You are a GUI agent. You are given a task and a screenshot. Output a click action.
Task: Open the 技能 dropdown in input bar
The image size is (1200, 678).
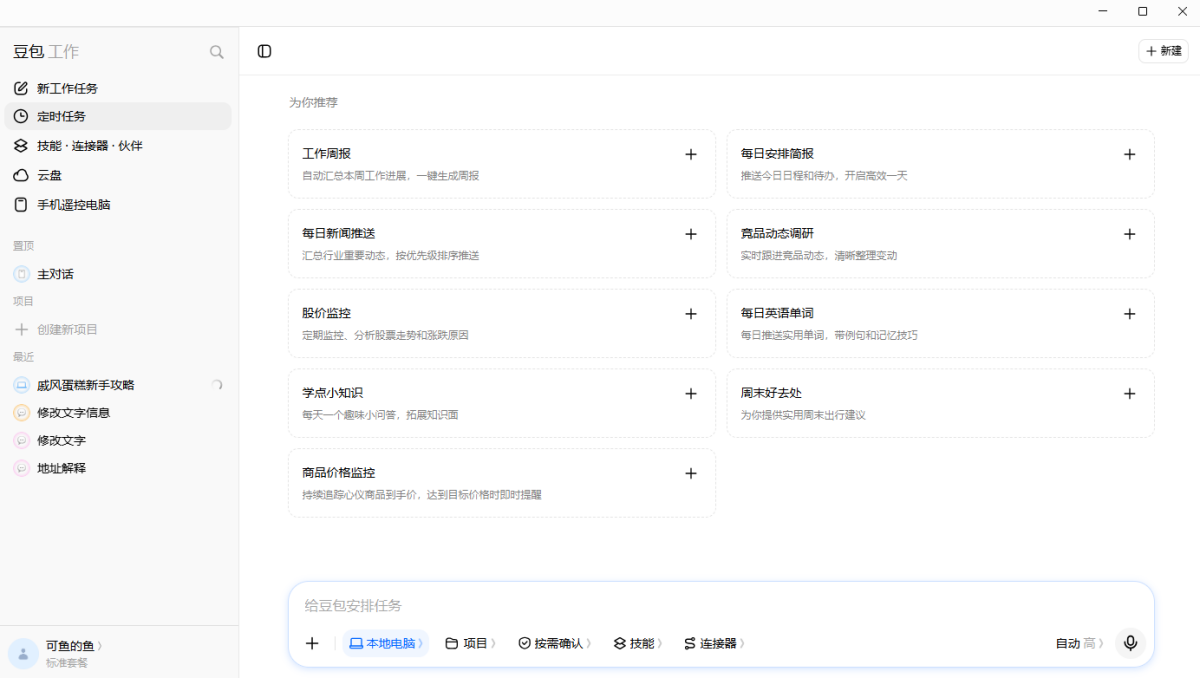point(638,643)
